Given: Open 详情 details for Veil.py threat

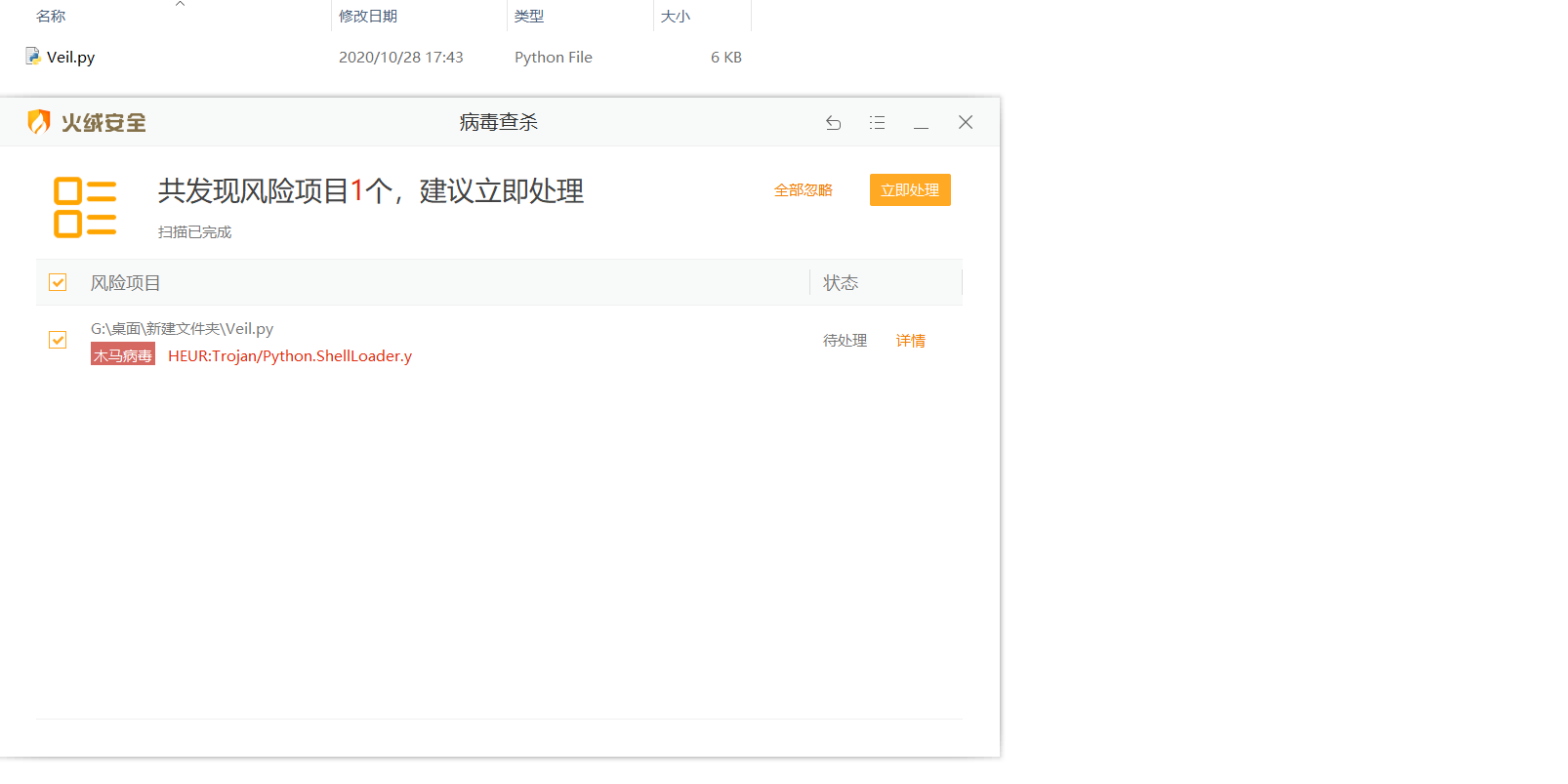Looking at the screenshot, I should point(911,341).
